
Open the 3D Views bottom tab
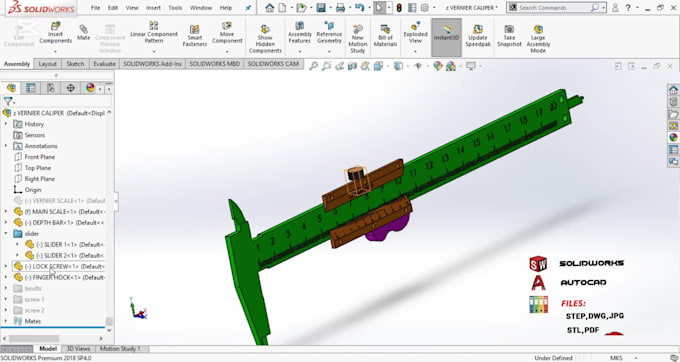click(78, 349)
